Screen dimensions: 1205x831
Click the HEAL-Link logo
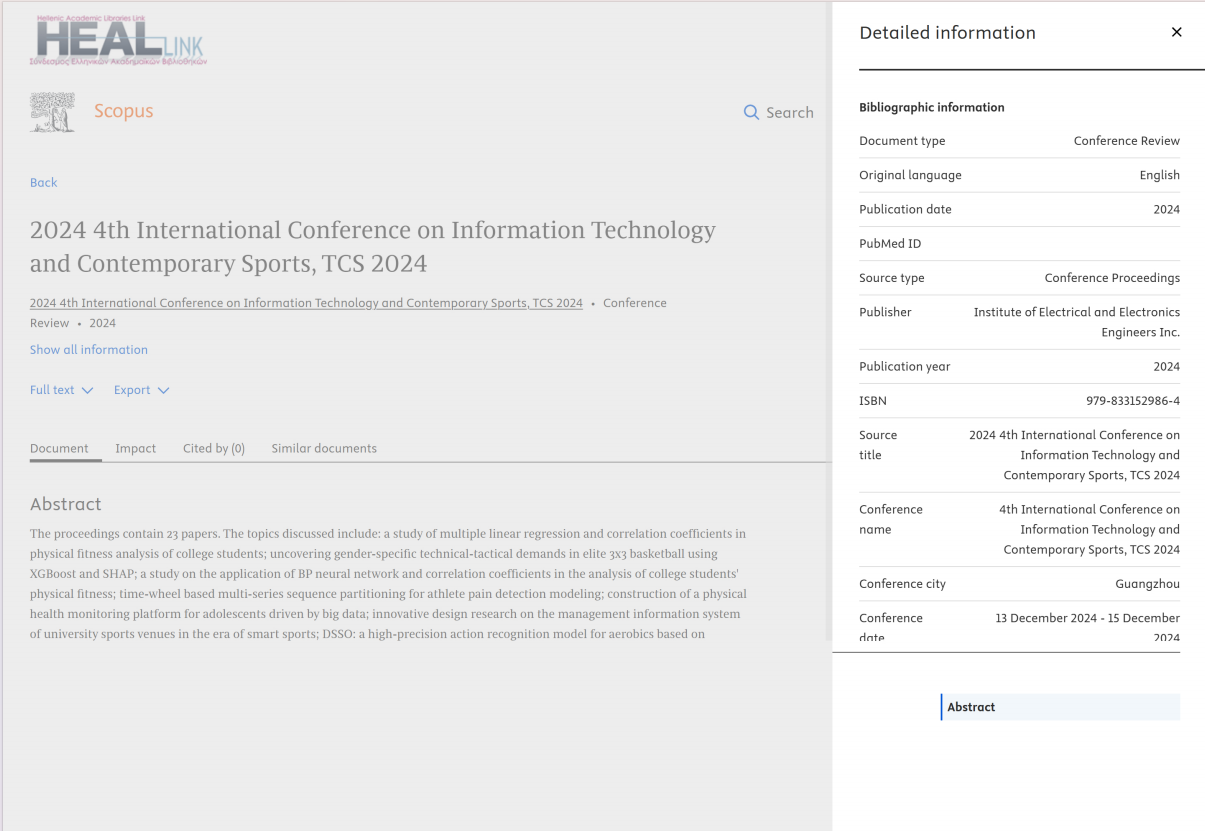pos(118,41)
